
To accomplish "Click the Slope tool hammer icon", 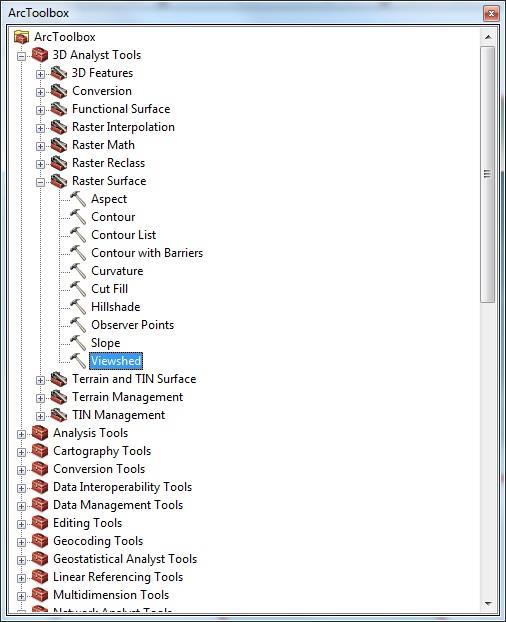I will pos(78,343).
